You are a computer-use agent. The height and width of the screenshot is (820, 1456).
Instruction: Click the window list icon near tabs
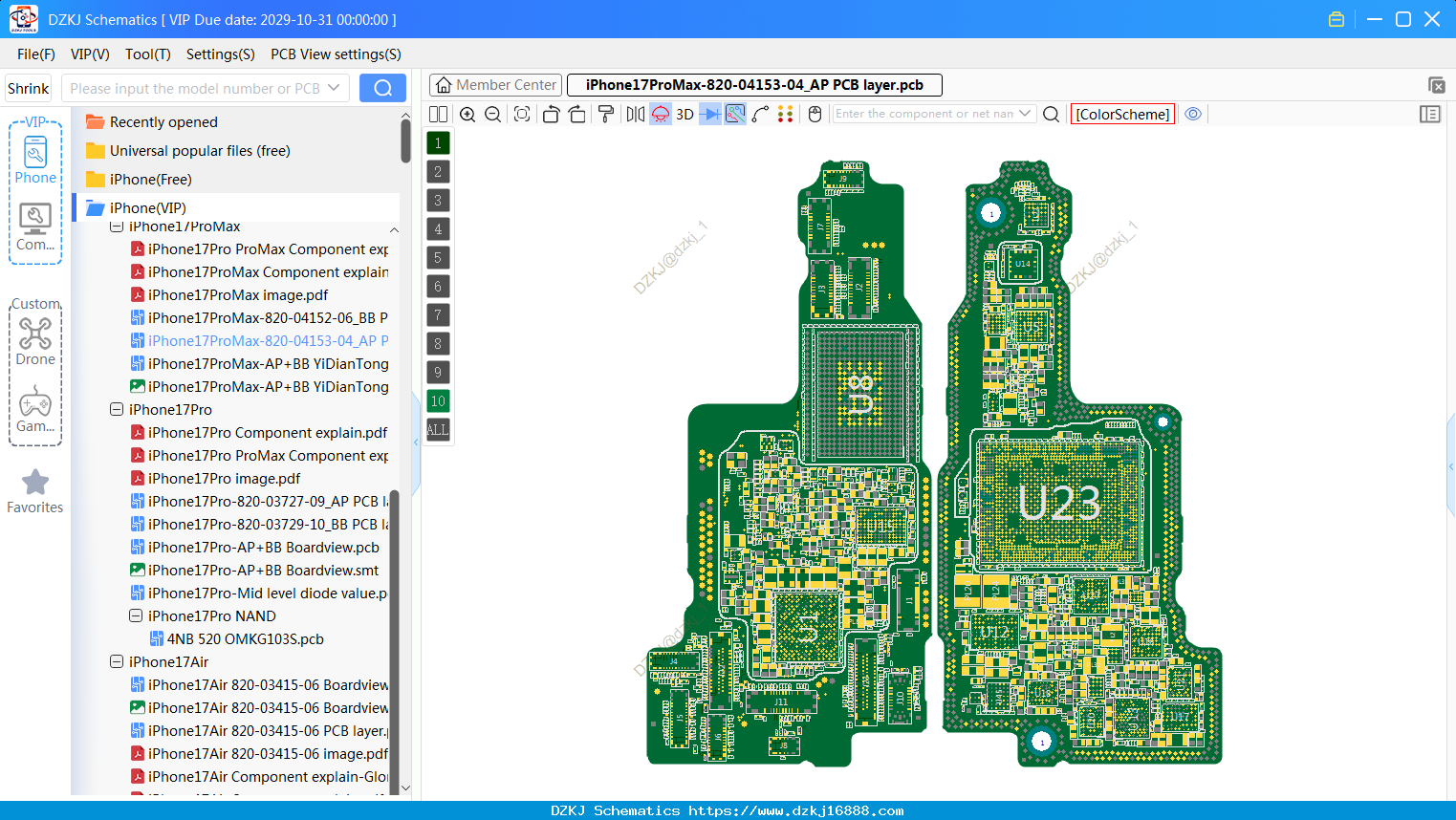[1436, 85]
